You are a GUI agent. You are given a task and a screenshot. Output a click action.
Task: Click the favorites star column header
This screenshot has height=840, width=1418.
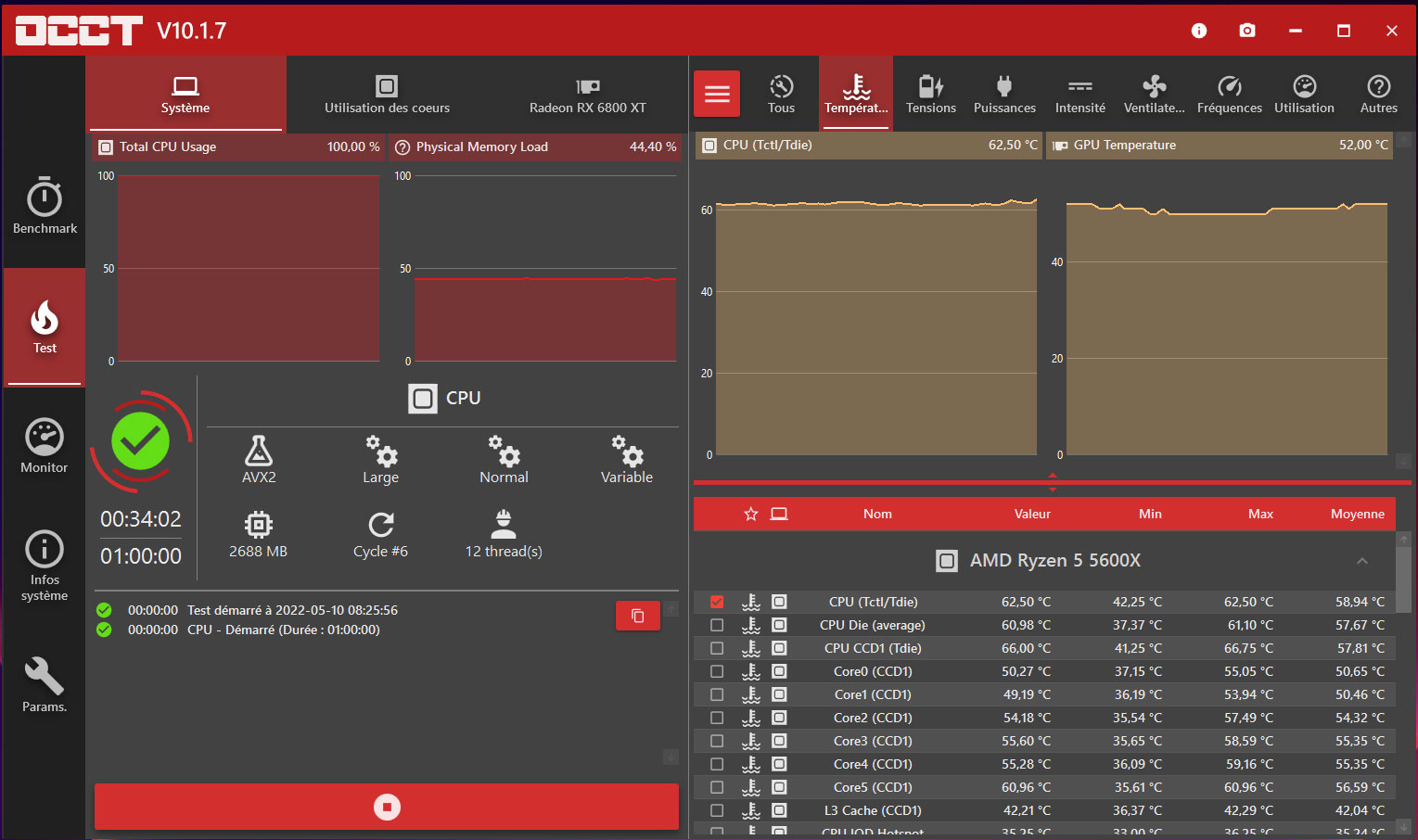click(x=751, y=514)
